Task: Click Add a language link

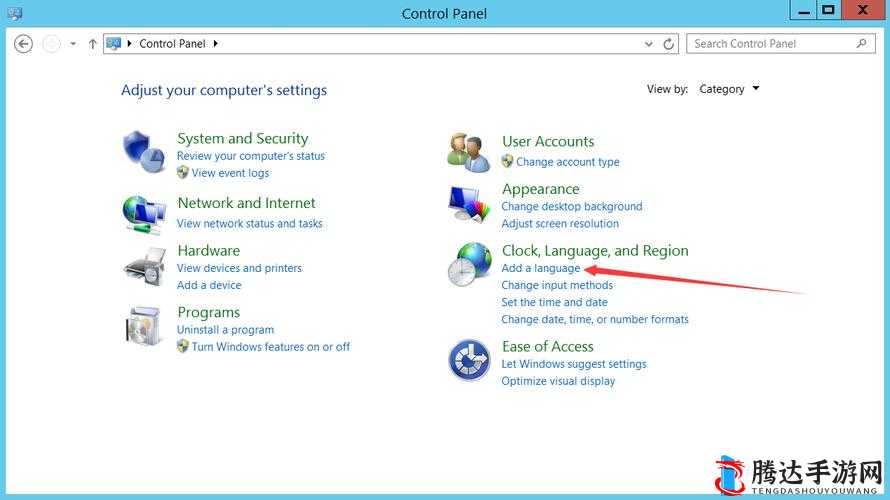Action: click(x=541, y=268)
